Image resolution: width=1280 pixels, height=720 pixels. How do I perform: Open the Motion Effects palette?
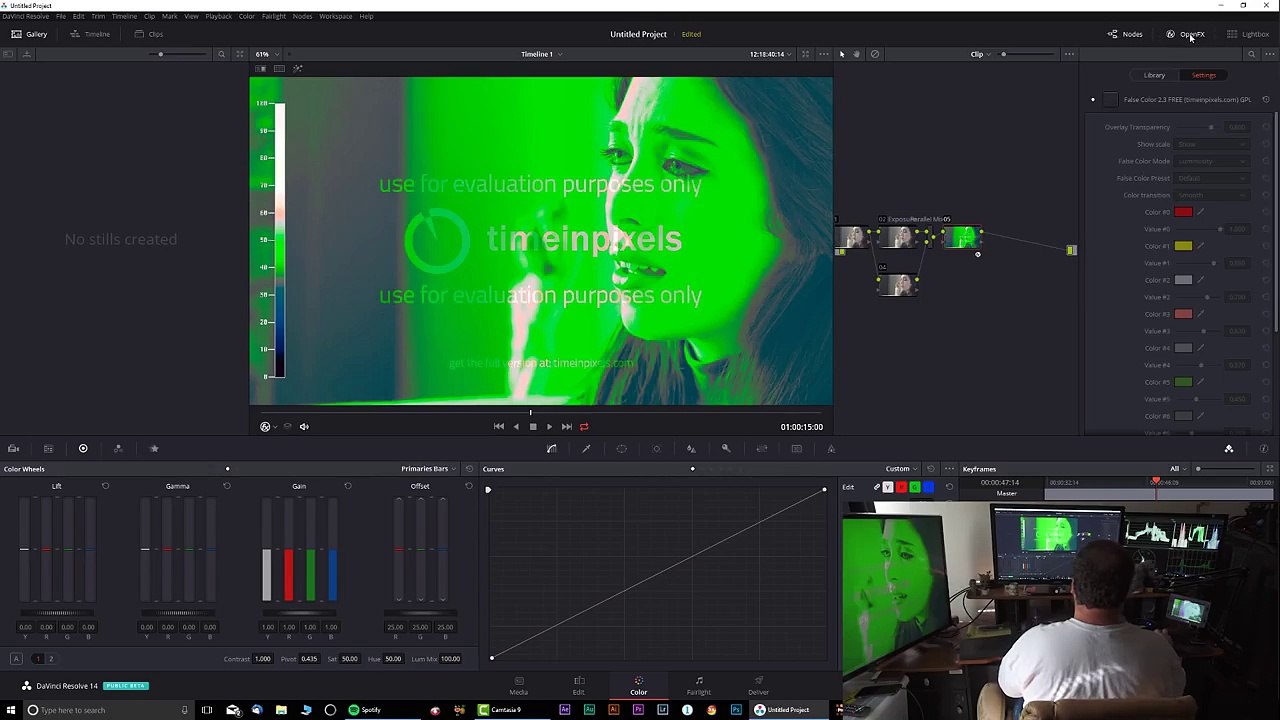coord(154,449)
